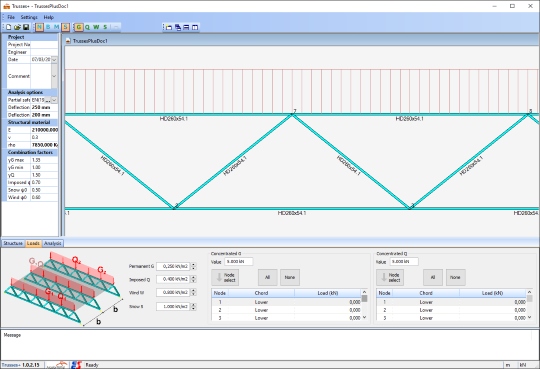
Task: Click the Save disk icon
Action: click(26, 27)
